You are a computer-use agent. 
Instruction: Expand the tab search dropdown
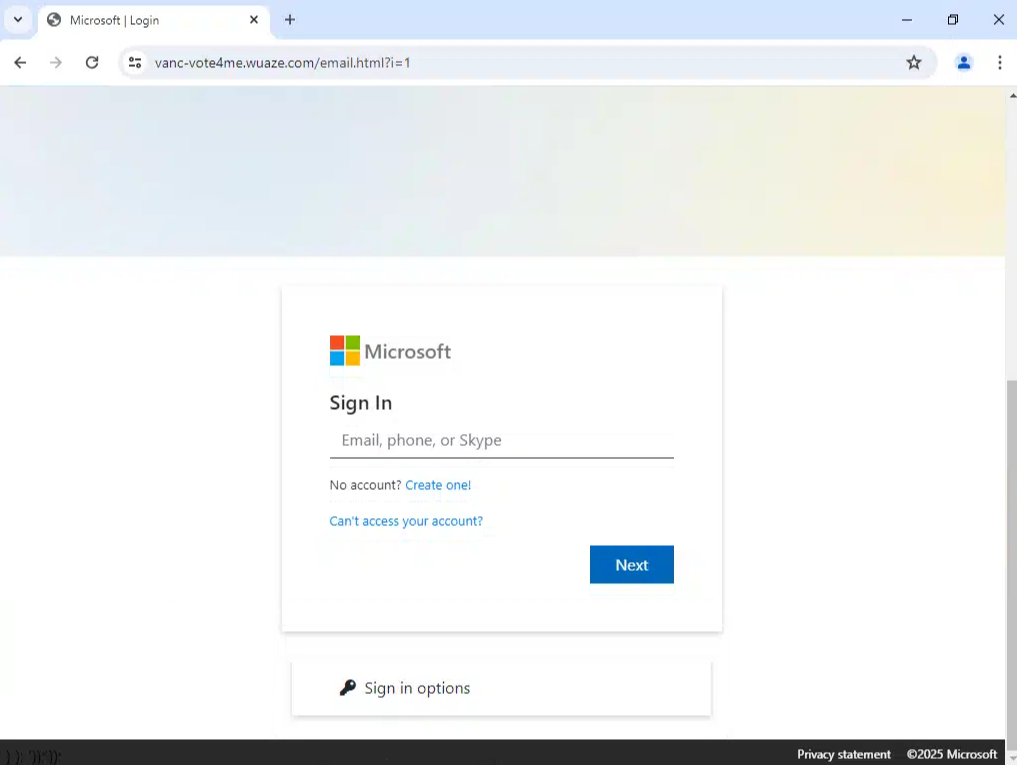pyautogui.click(x=18, y=19)
